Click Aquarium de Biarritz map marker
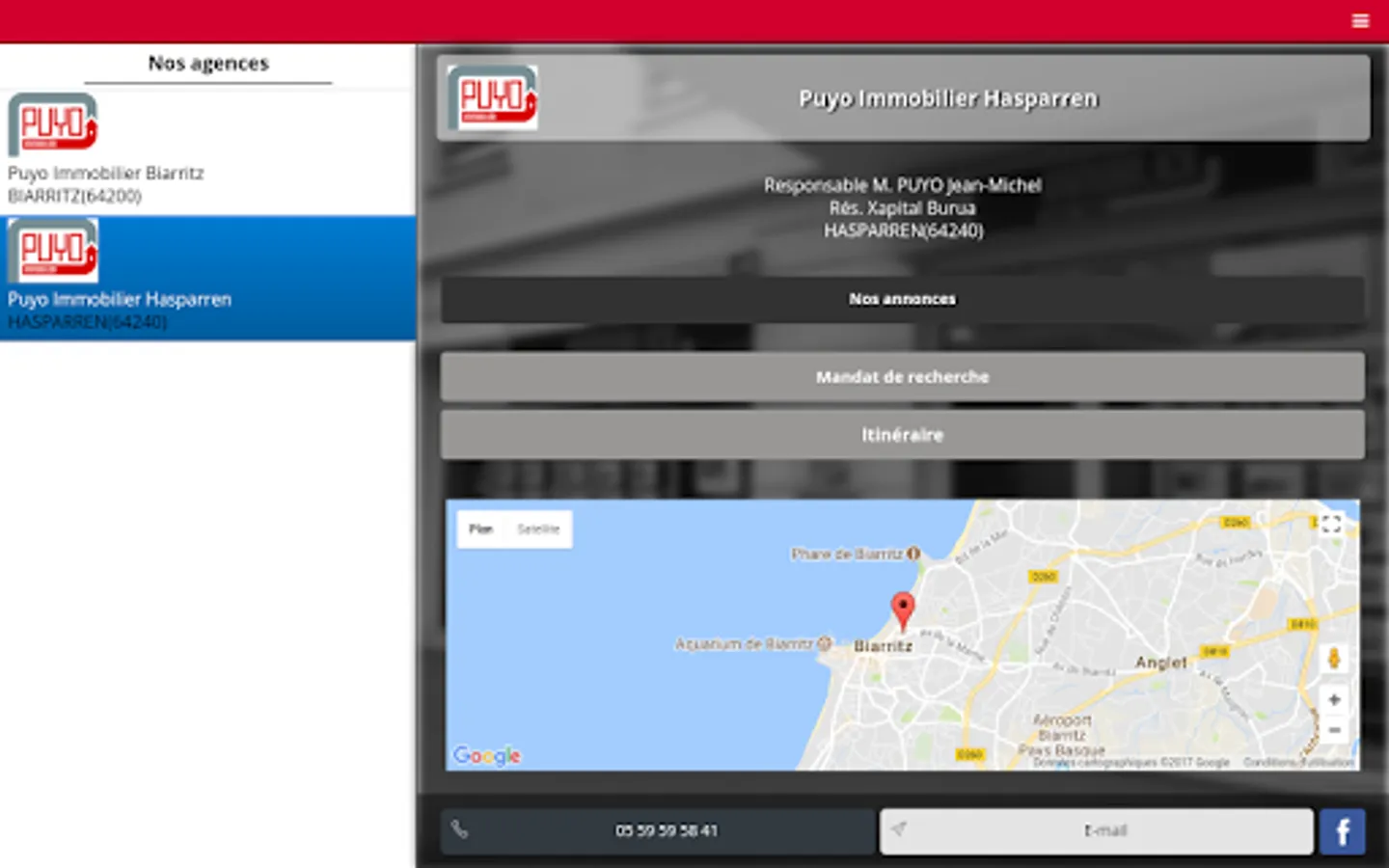1389x868 pixels. click(x=825, y=643)
